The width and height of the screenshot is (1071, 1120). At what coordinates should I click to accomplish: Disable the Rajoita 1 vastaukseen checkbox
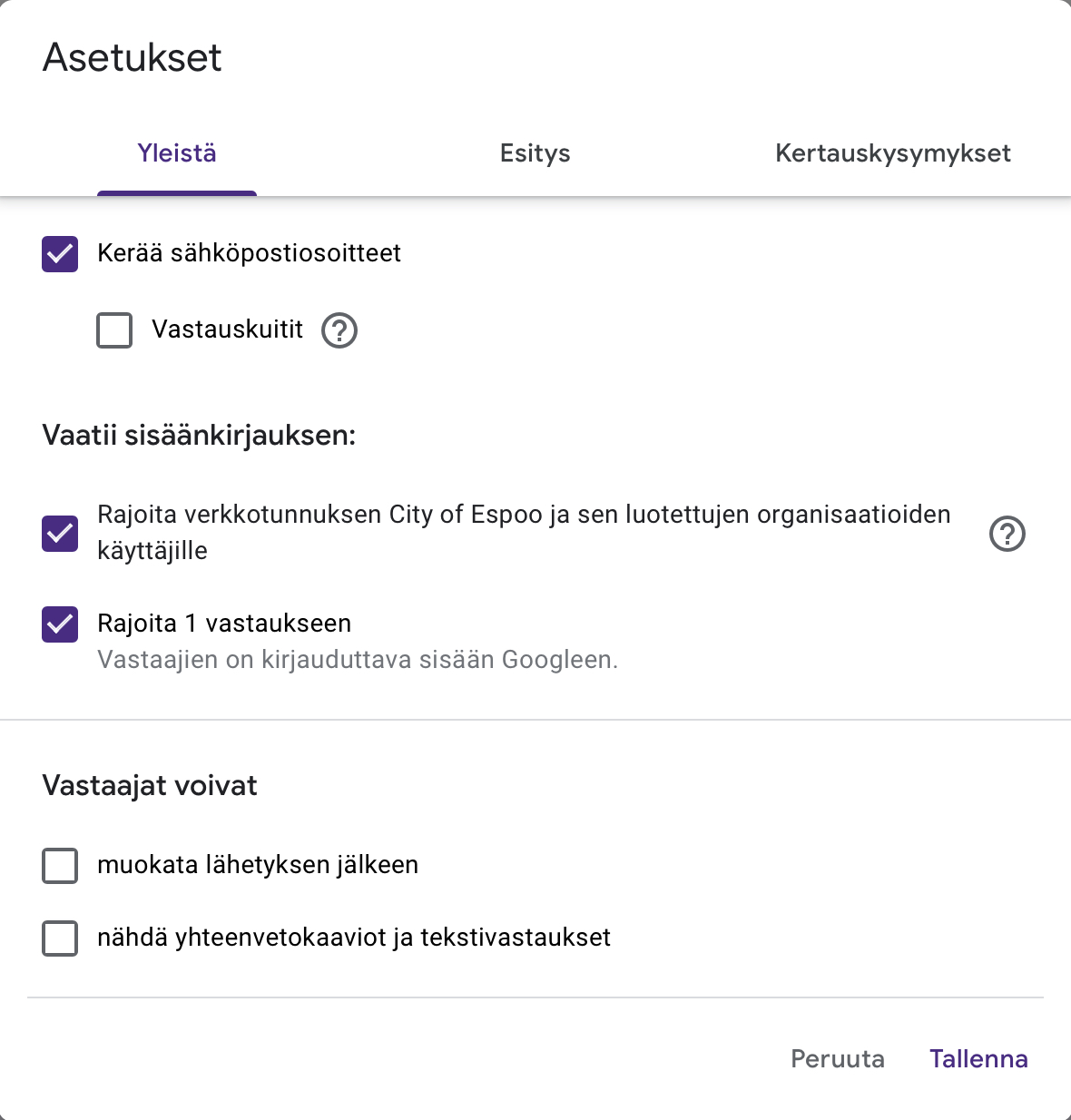(60, 624)
